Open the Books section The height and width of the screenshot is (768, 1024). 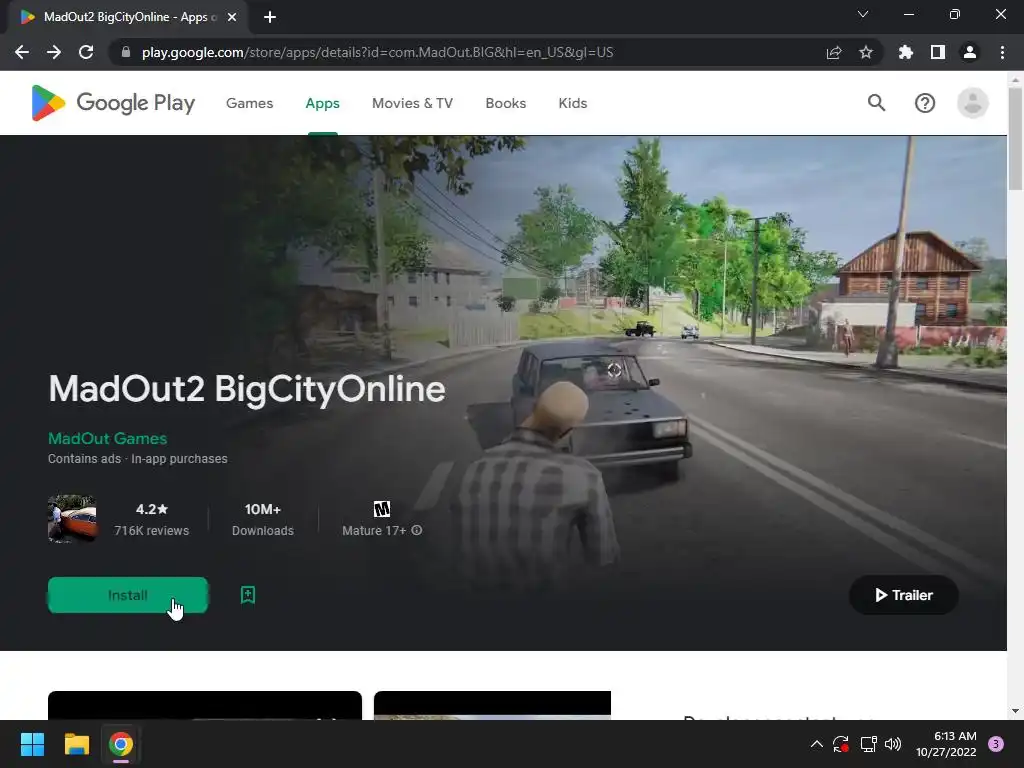pyautogui.click(x=505, y=103)
